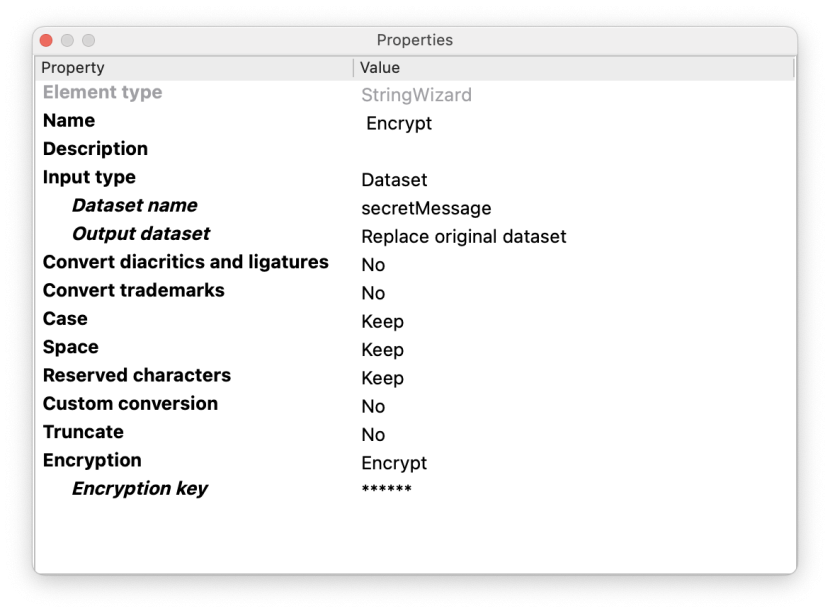Image resolution: width=830 pixels, height=613 pixels.
Task: Click the masked Encryption key field
Action: coord(386,491)
